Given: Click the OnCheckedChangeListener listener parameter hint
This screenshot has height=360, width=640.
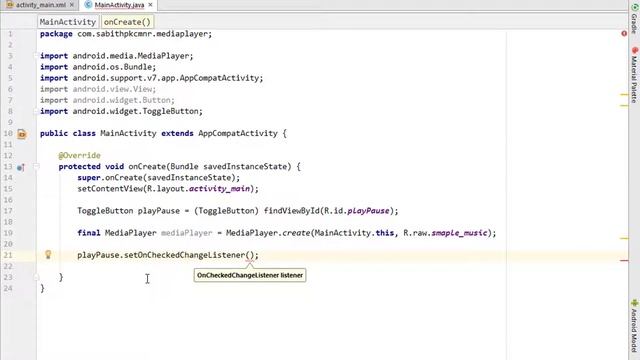Looking at the screenshot, I should pyautogui.click(x=250, y=275).
